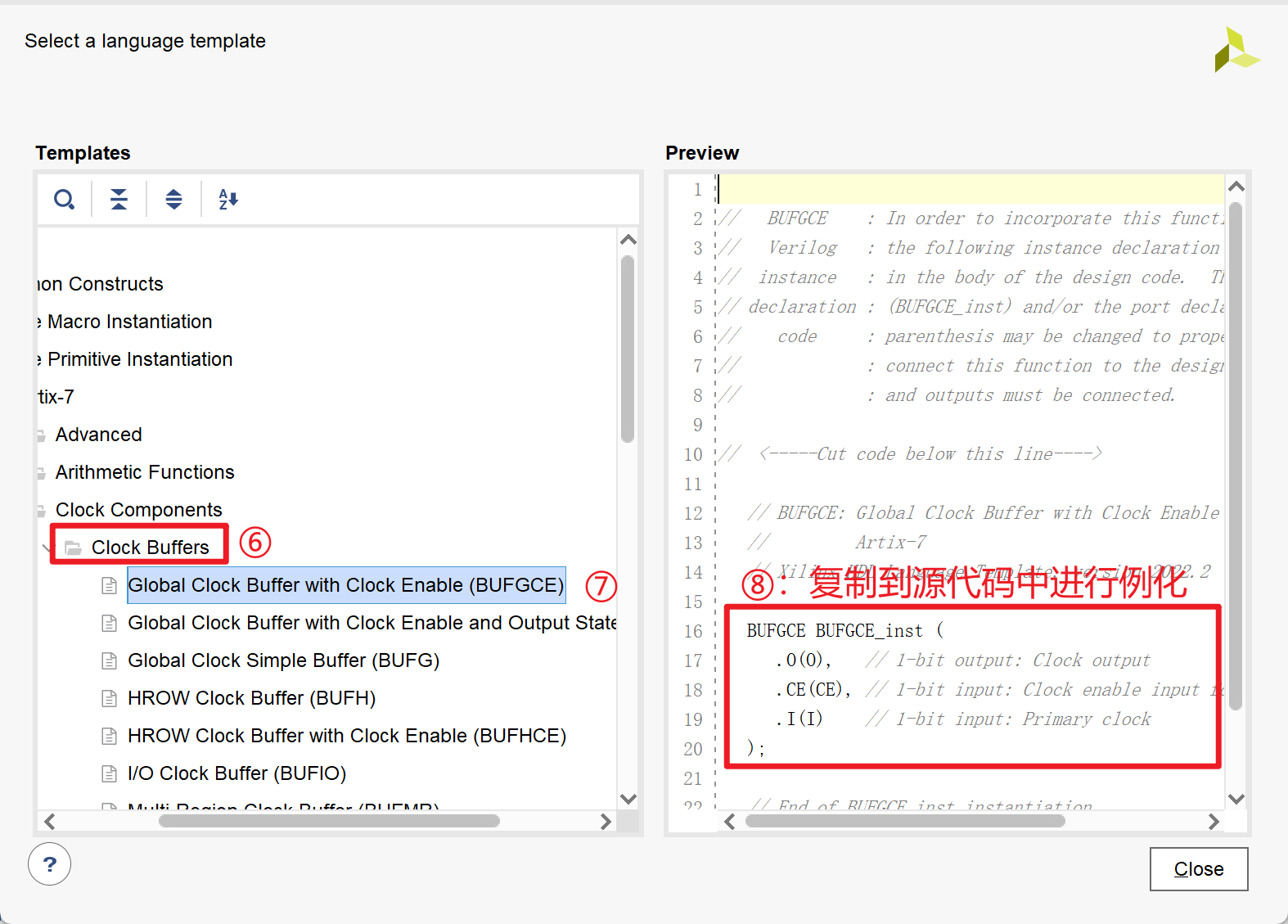The image size is (1288, 924).
Task: Click the '.I(I)' port line in preview
Action: click(x=799, y=719)
